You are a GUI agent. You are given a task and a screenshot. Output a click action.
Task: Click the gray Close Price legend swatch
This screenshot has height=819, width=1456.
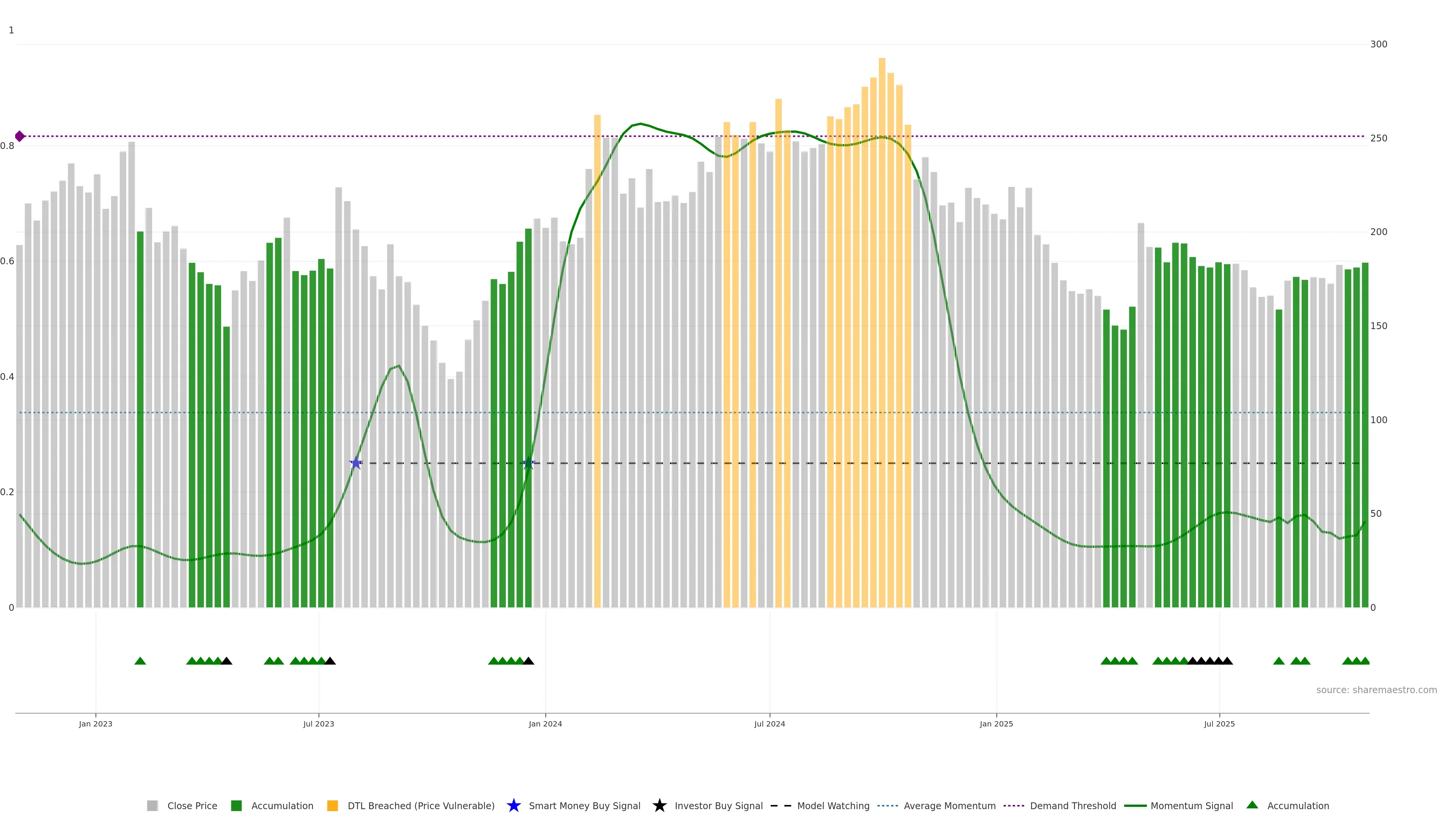coord(152,805)
